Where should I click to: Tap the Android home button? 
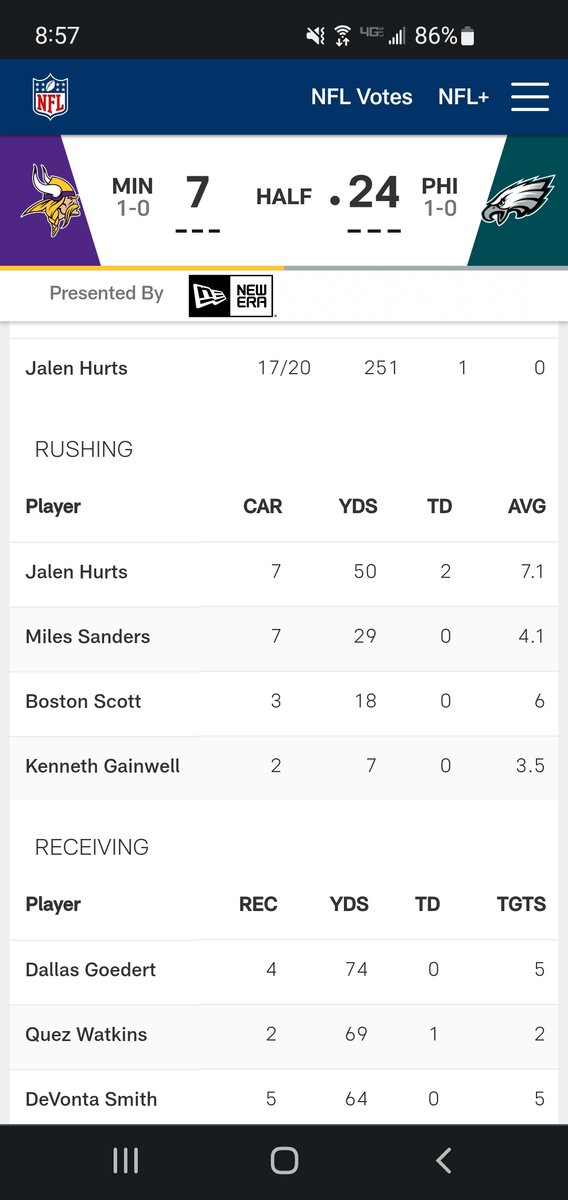point(284,1160)
